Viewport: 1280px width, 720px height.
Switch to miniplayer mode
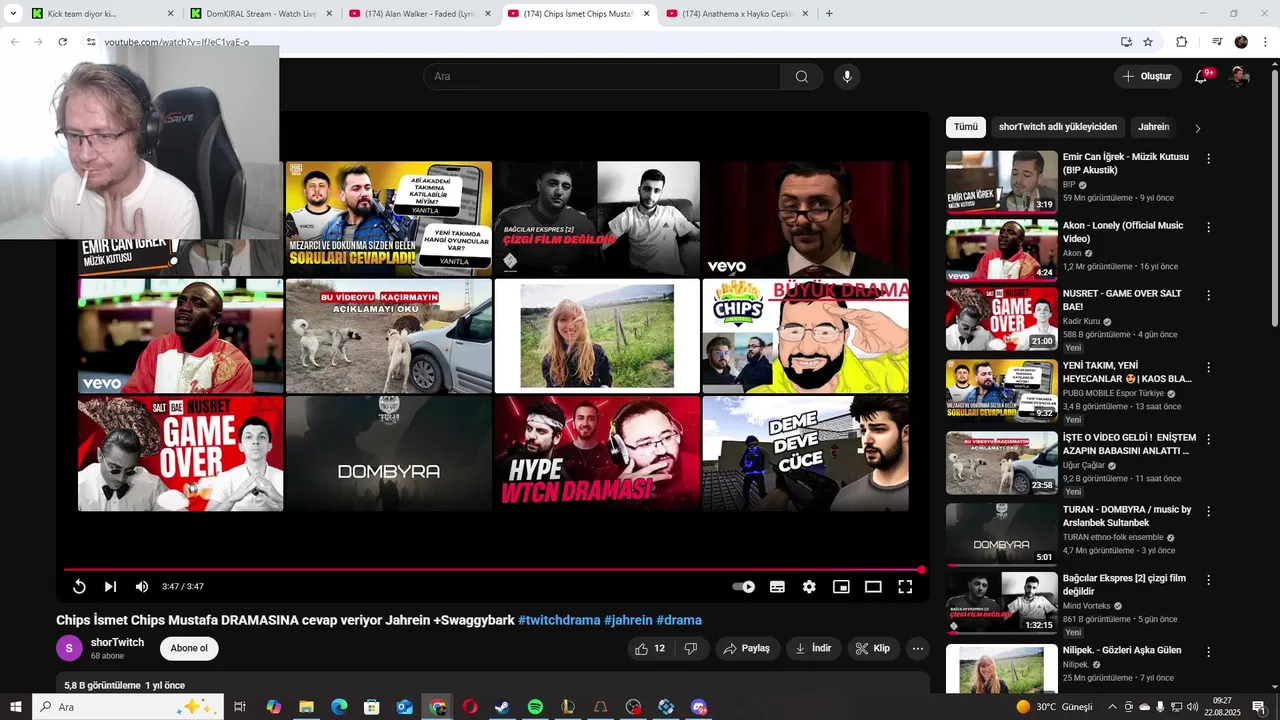[841, 587]
